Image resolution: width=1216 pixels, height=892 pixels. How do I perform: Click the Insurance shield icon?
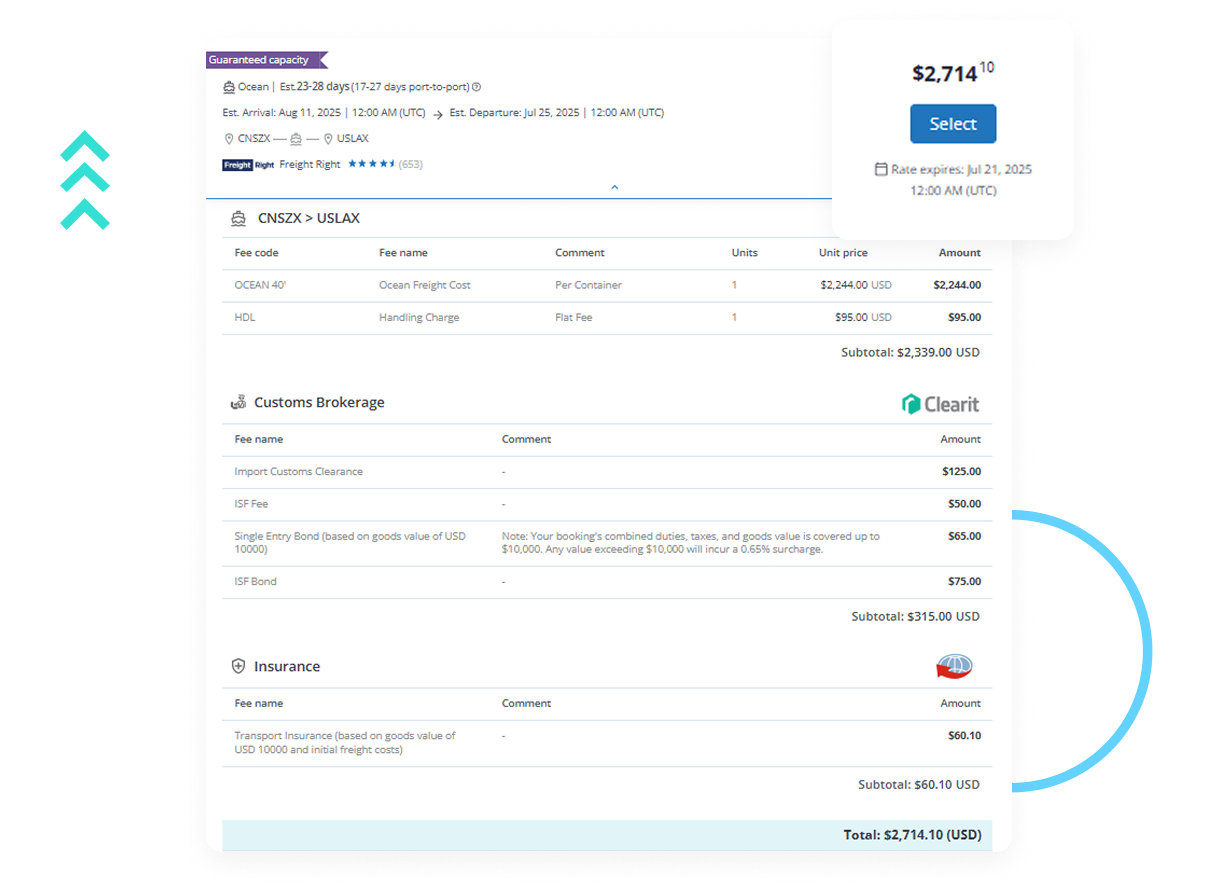(x=238, y=666)
